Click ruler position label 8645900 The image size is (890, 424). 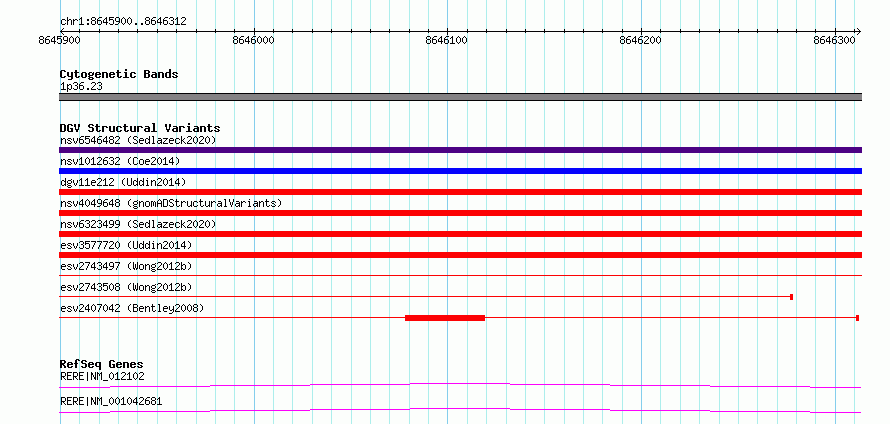click(x=60, y=41)
